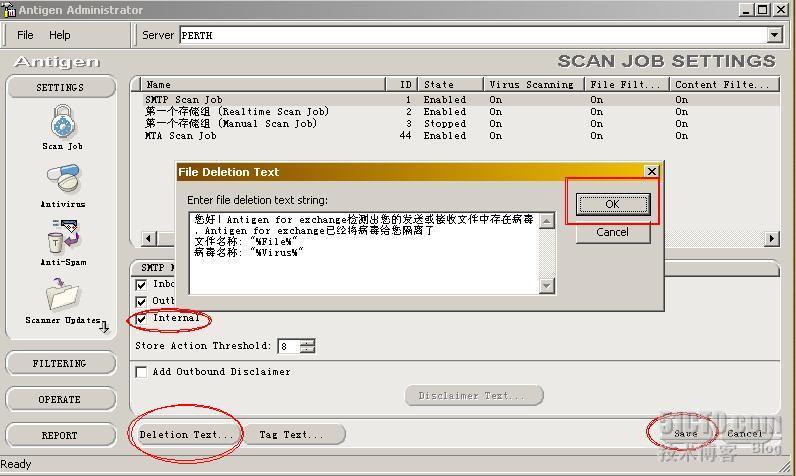
Task: Toggle the Inbound checkbox
Action: pyautogui.click(x=142, y=285)
